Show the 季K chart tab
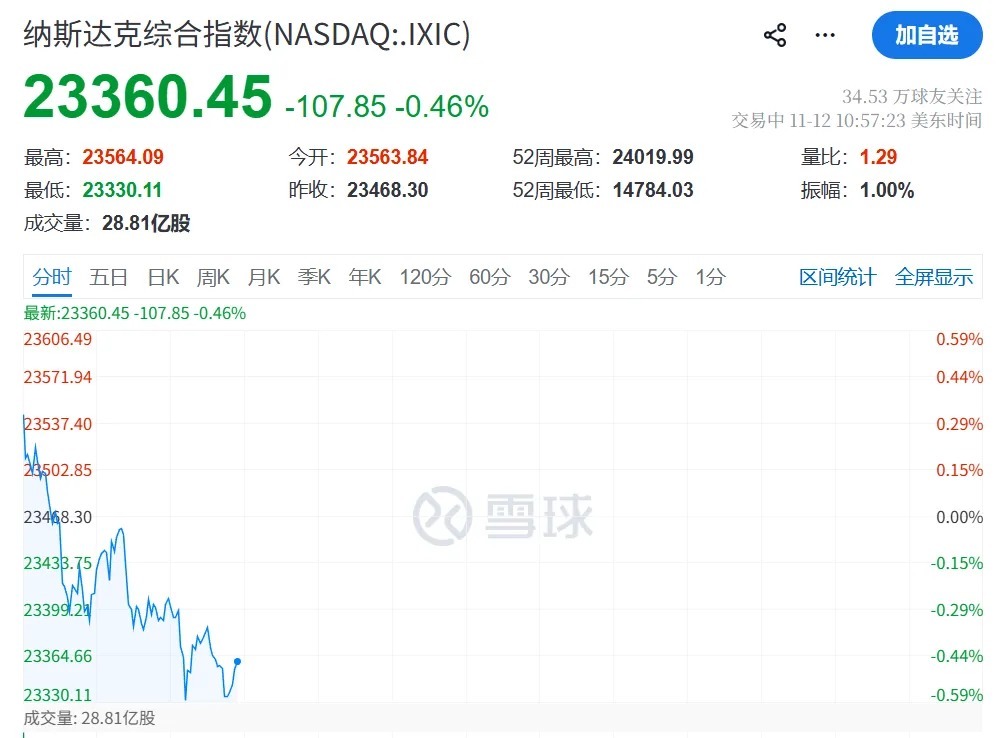1007x738 pixels. pyautogui.click(x=314, y=278)
